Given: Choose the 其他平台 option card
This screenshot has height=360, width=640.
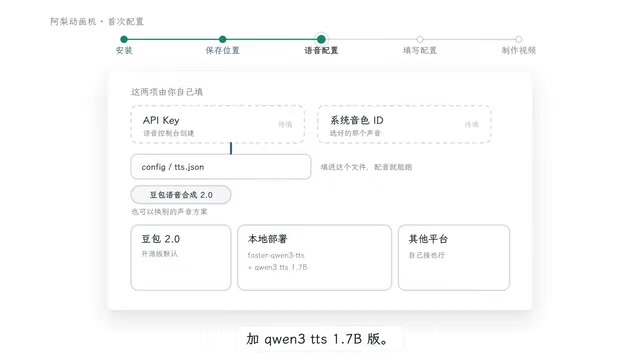Looking at the screenshot, I should click(x=454, y=258).
